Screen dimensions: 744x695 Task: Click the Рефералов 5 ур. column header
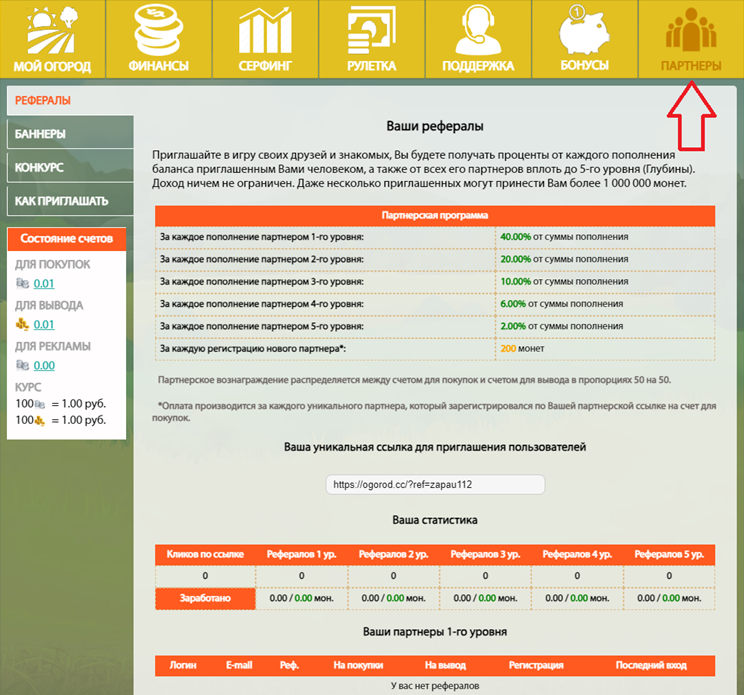[669, 554]
